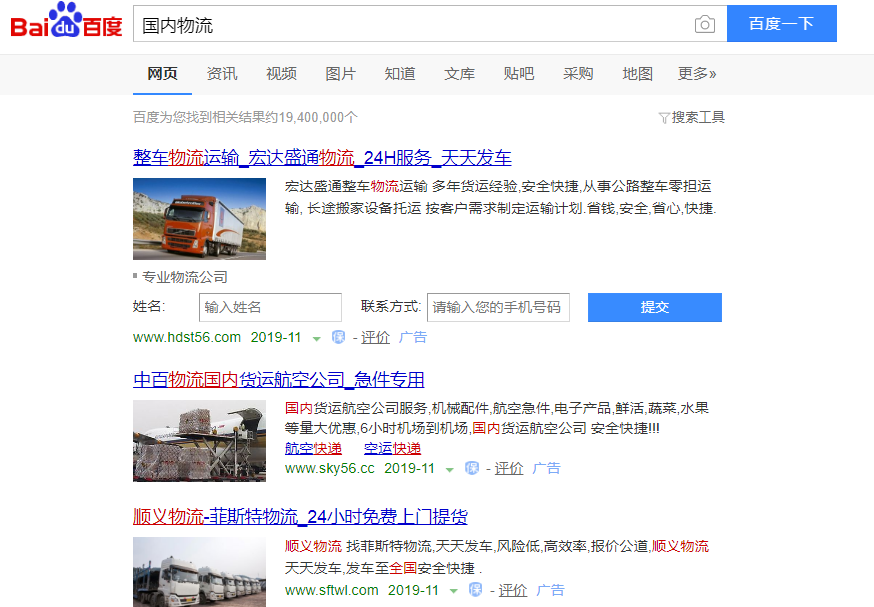
Task: Open the 视频 tab
Action: coord(281,74)
